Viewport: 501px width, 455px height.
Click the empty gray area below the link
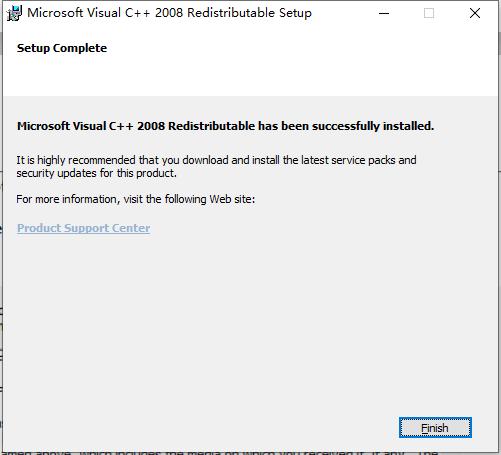[x=250, y=317]
